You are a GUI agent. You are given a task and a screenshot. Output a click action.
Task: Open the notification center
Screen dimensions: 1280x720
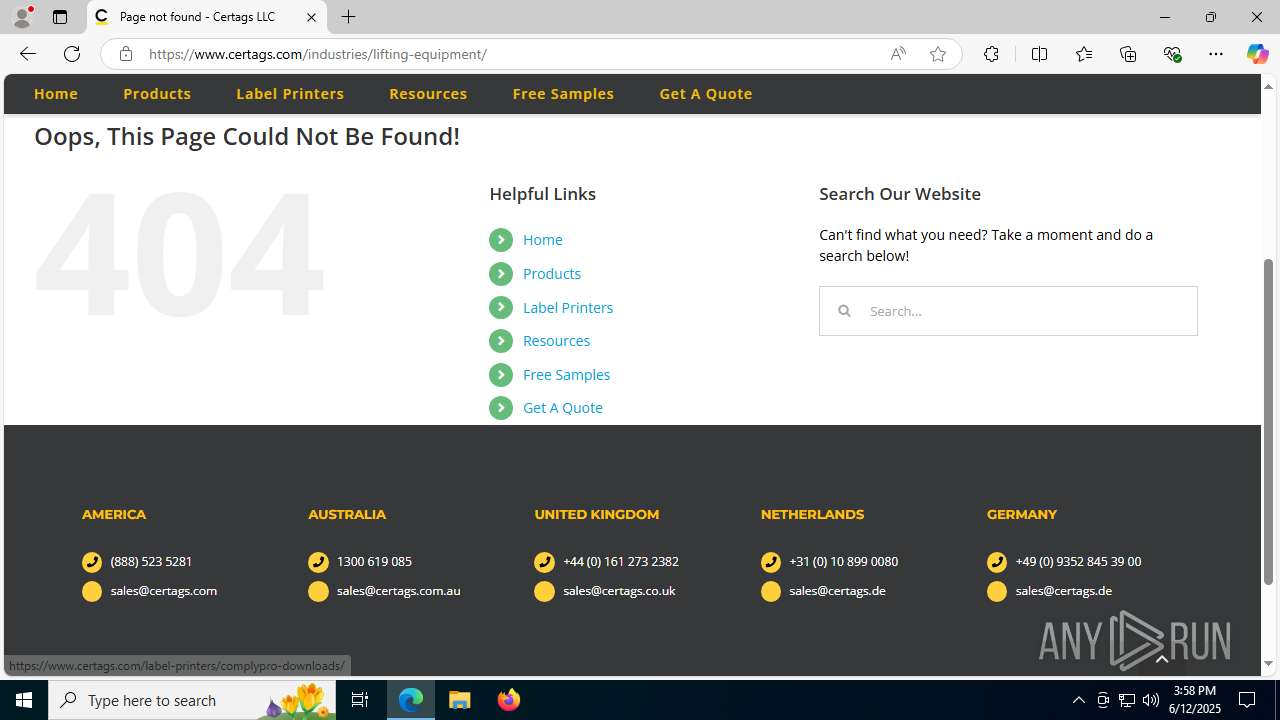coord(1248,700)
